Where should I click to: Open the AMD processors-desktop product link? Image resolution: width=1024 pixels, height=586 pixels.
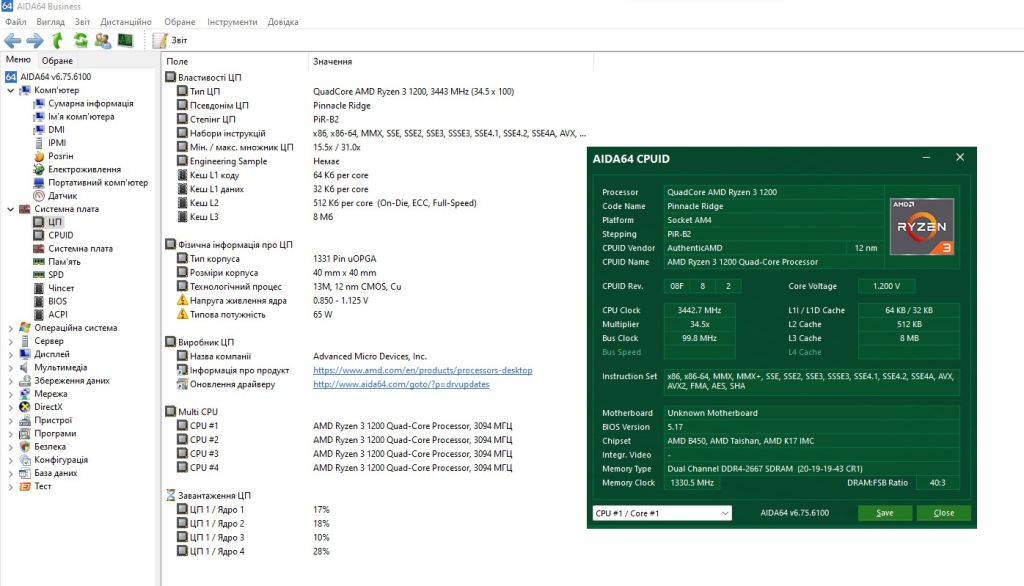(423, 370)
